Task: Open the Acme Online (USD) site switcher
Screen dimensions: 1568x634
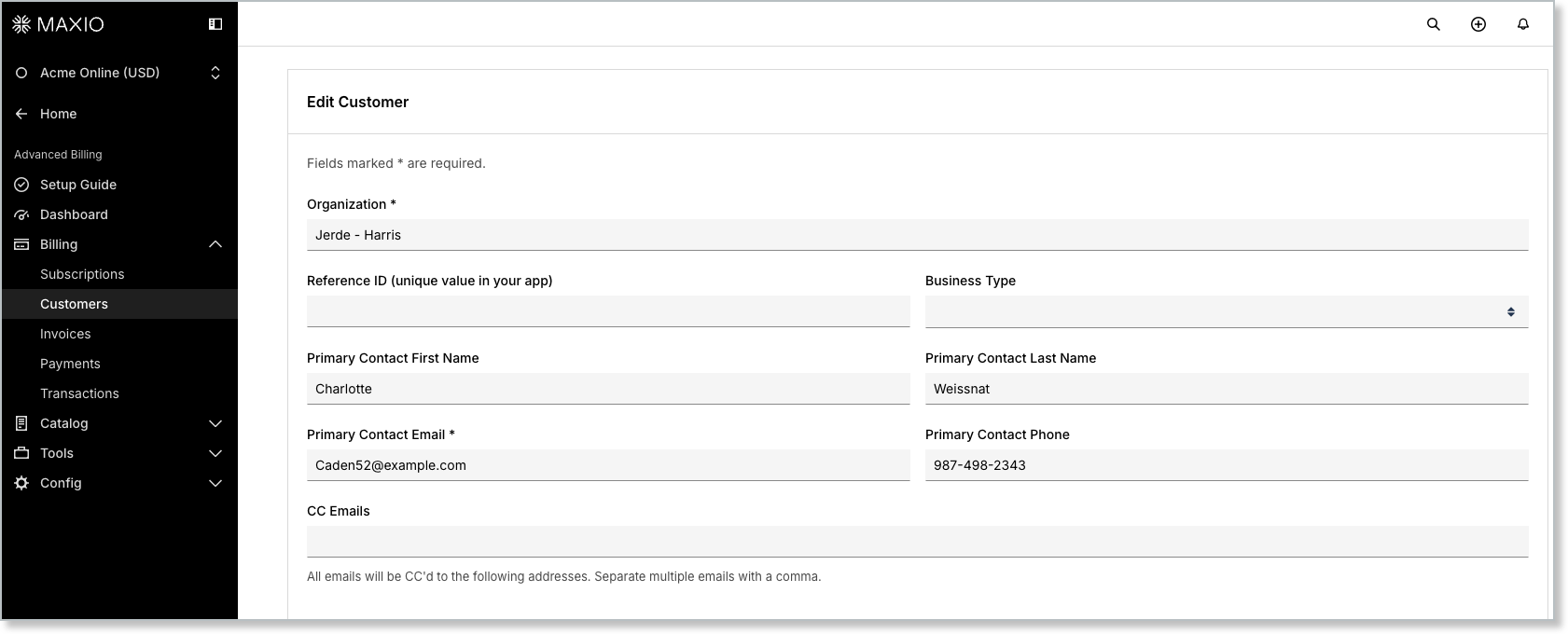Action: click(119, 73)
